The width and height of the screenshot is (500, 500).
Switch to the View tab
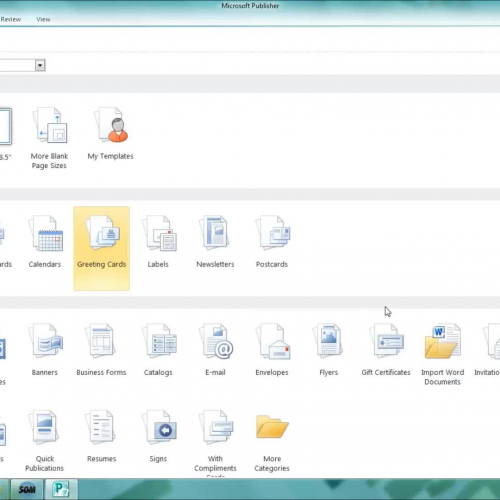[x=43, y=19]
